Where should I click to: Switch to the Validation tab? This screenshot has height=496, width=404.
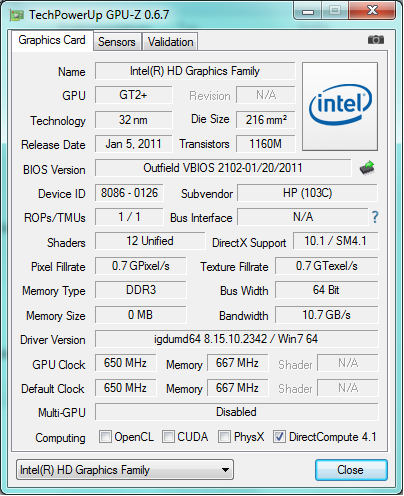[x=170, y=42]
